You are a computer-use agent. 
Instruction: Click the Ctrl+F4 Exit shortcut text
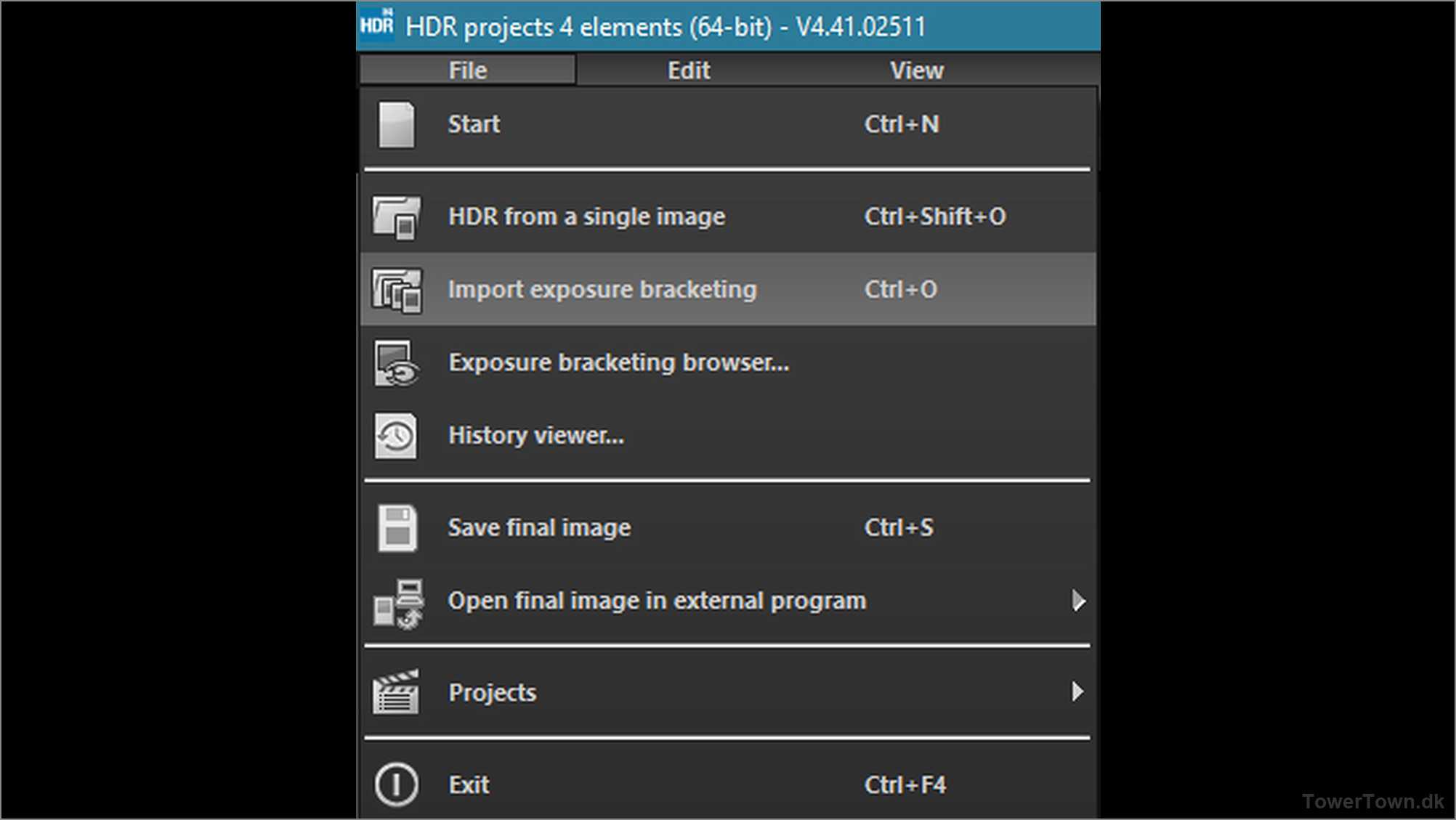(905, 785)
